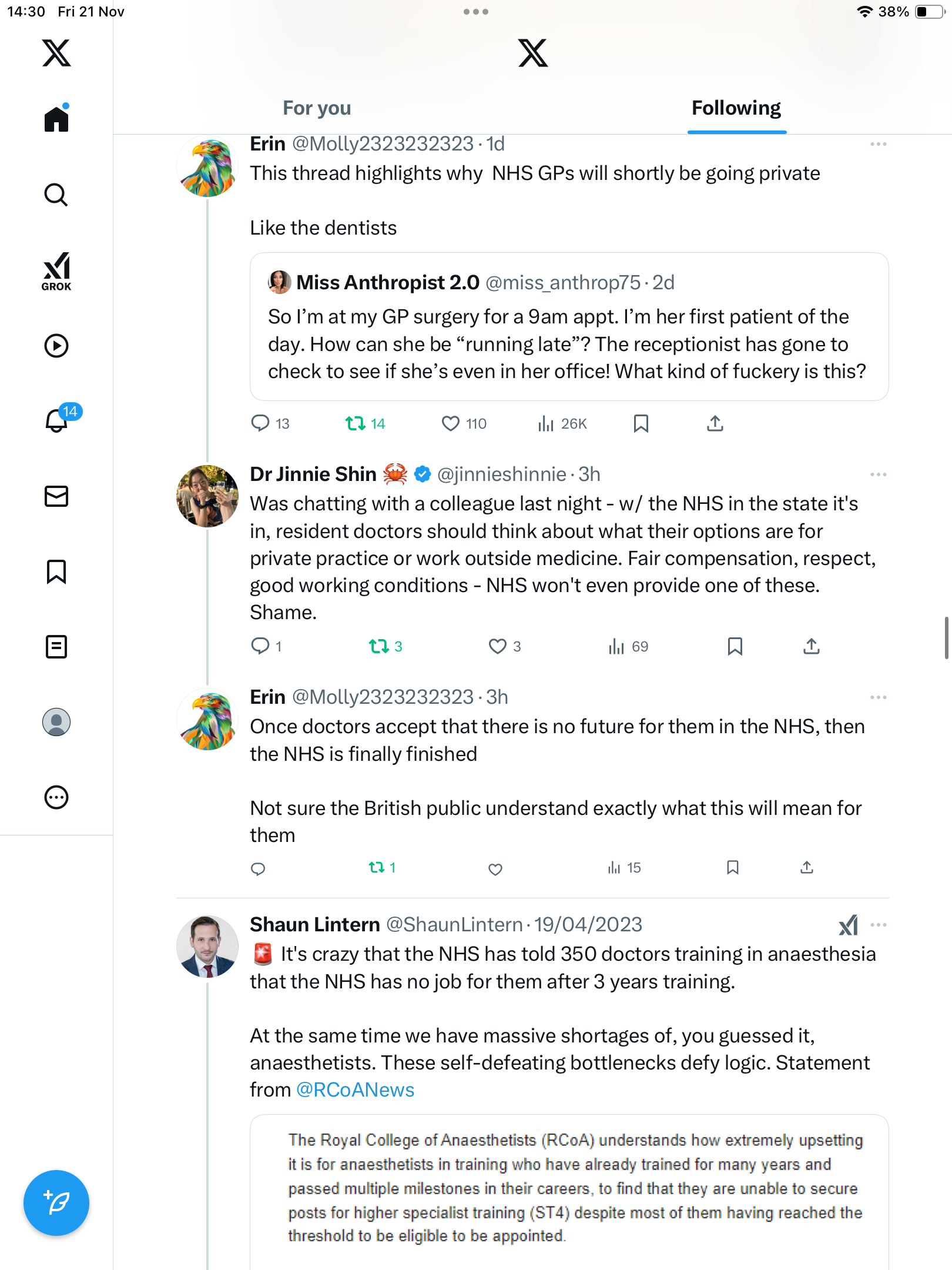The height and width of the screenshot is (1270, 952).
Task: Open the Search page in sidebar
Action: tap(56, 195)
